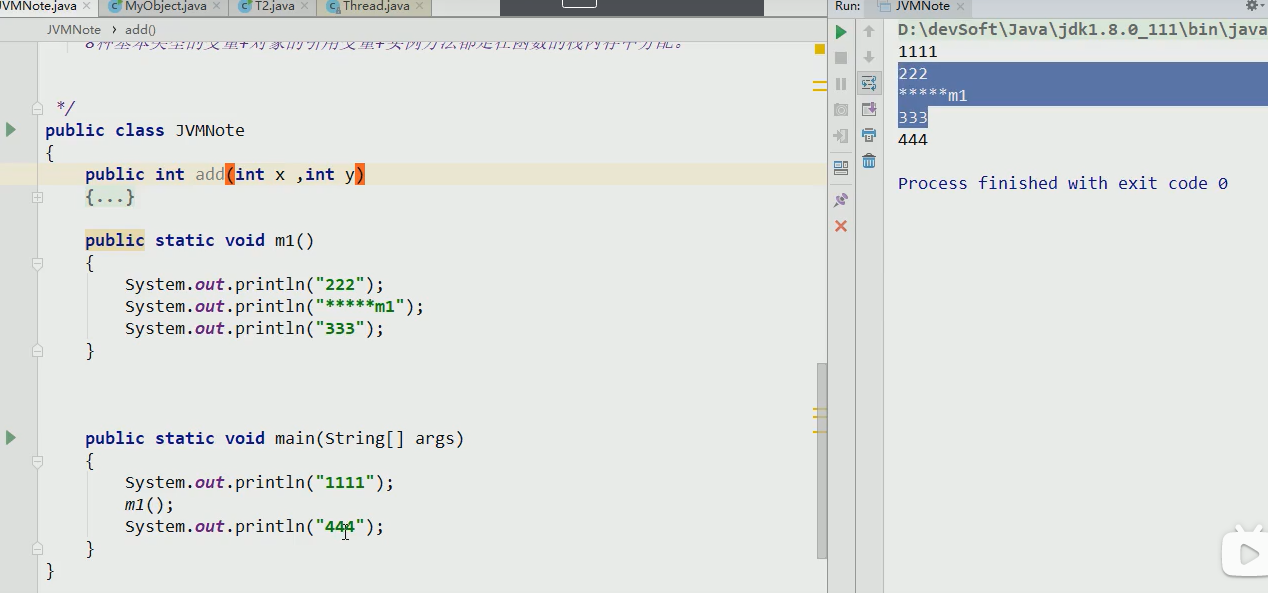Viewport: 1268px width, 593px height.
Task: Click console output line 1111
Action: 918,52
